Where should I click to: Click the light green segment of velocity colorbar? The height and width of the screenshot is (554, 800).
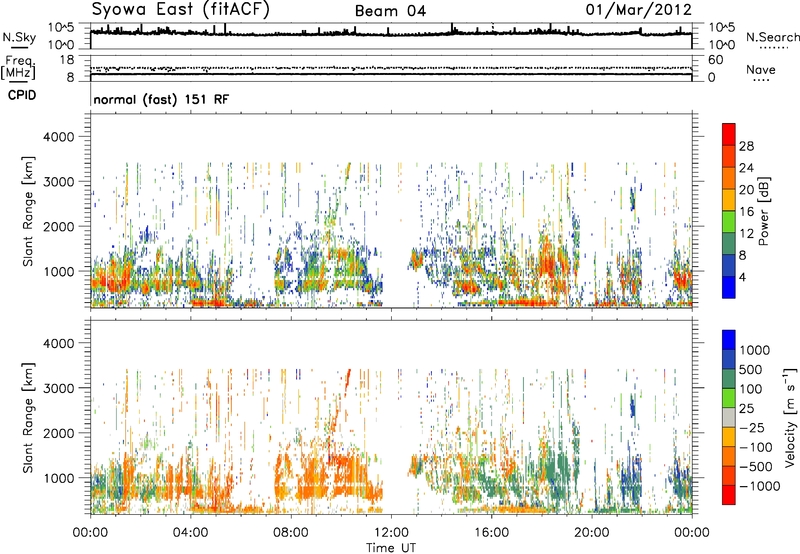click(729, 398)
